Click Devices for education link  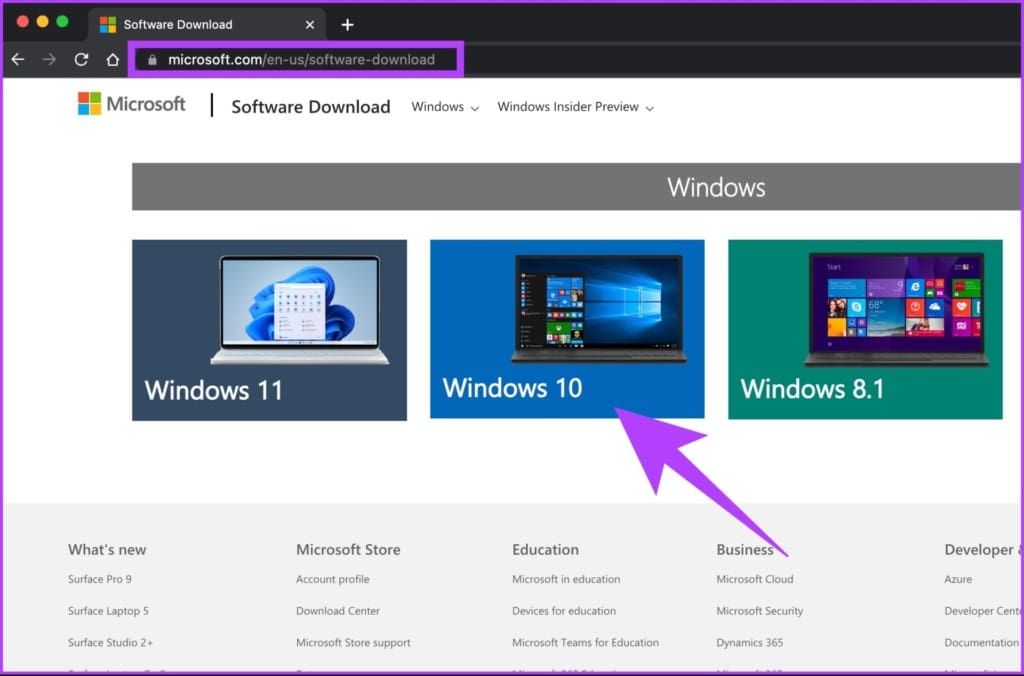click(x=564, y=611)
